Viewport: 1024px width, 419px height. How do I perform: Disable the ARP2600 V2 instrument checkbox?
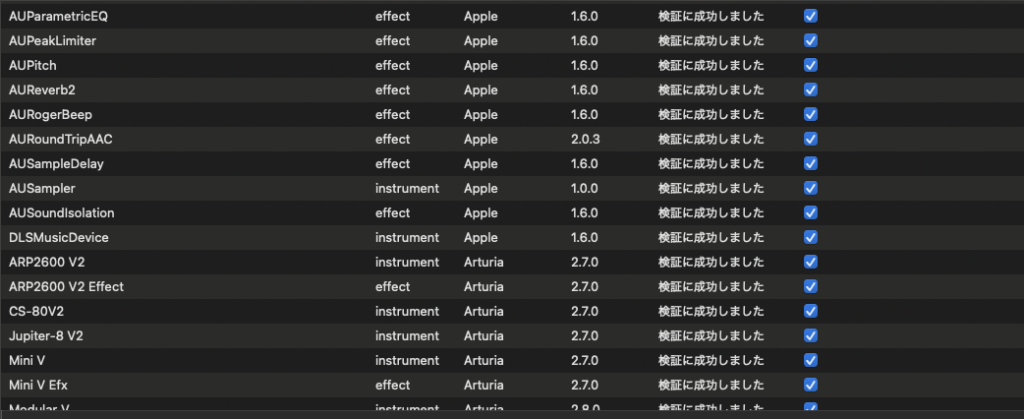pyautogui.click(x=811, y=262)
